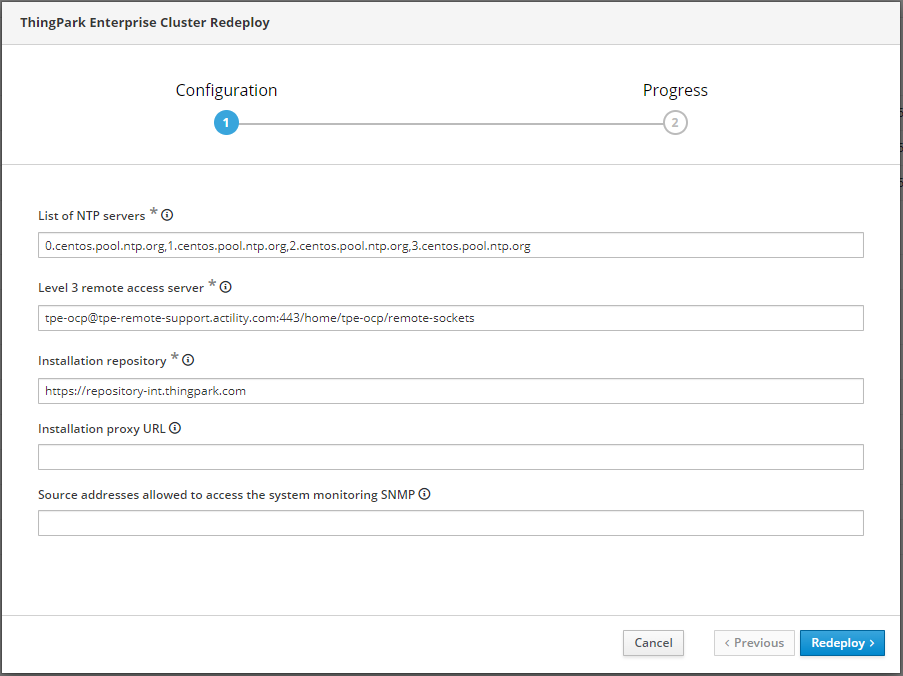Screen dimensions: 903x676
Task: Click the Installation repository URL field
Action: [450, 391]
